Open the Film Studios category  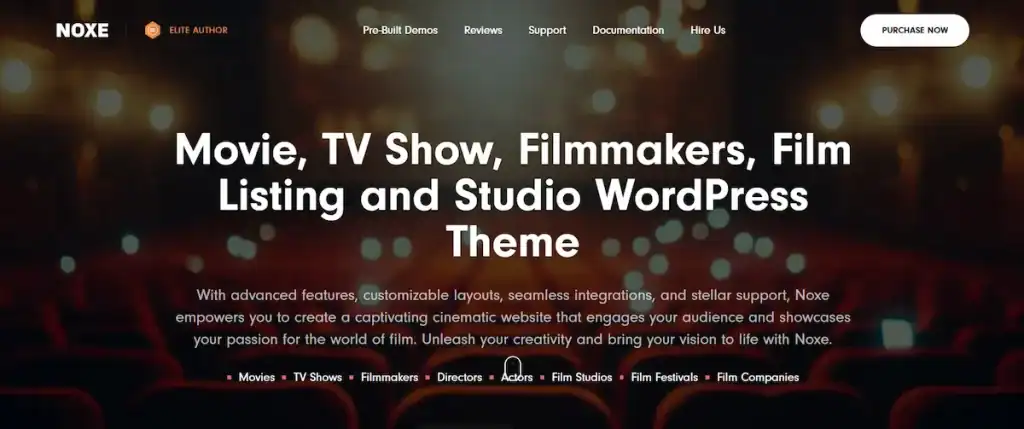(582, 377)
